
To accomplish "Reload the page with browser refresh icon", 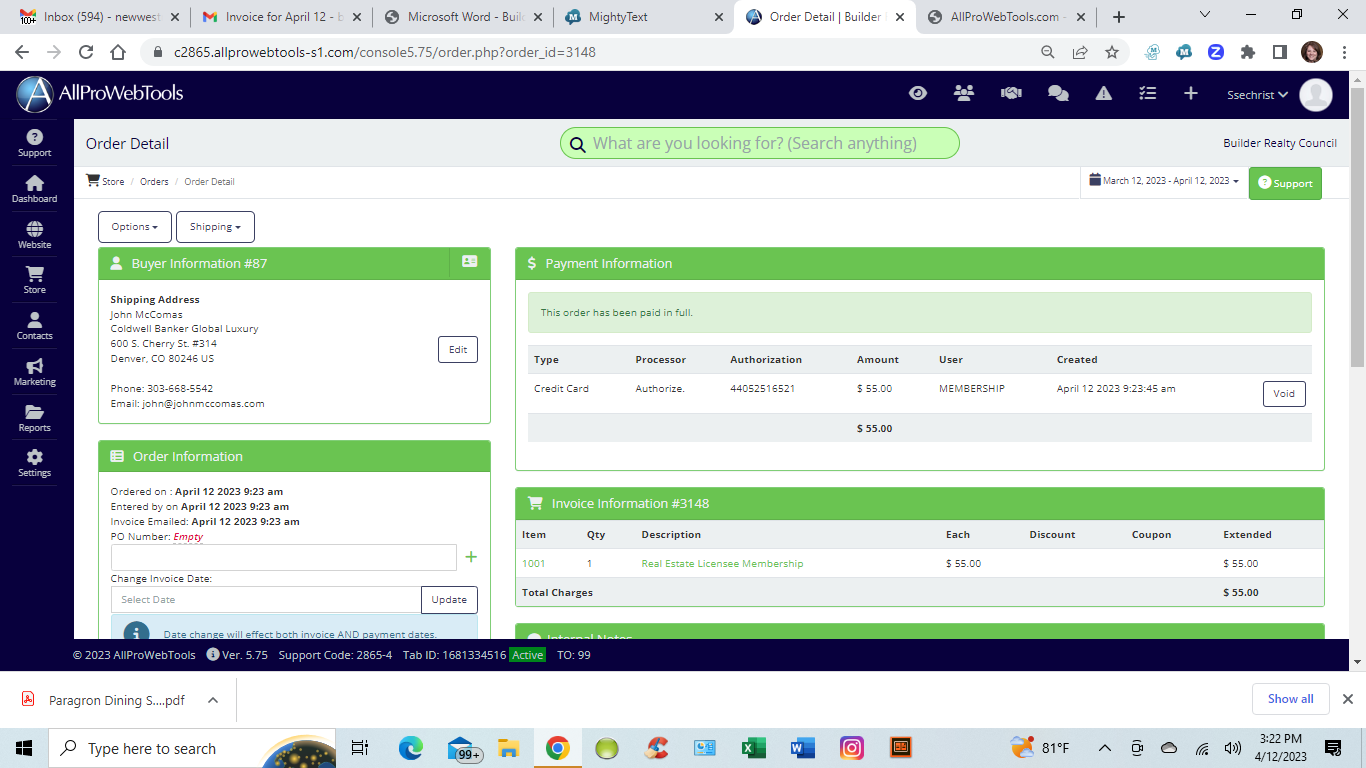I will (86, 52).
